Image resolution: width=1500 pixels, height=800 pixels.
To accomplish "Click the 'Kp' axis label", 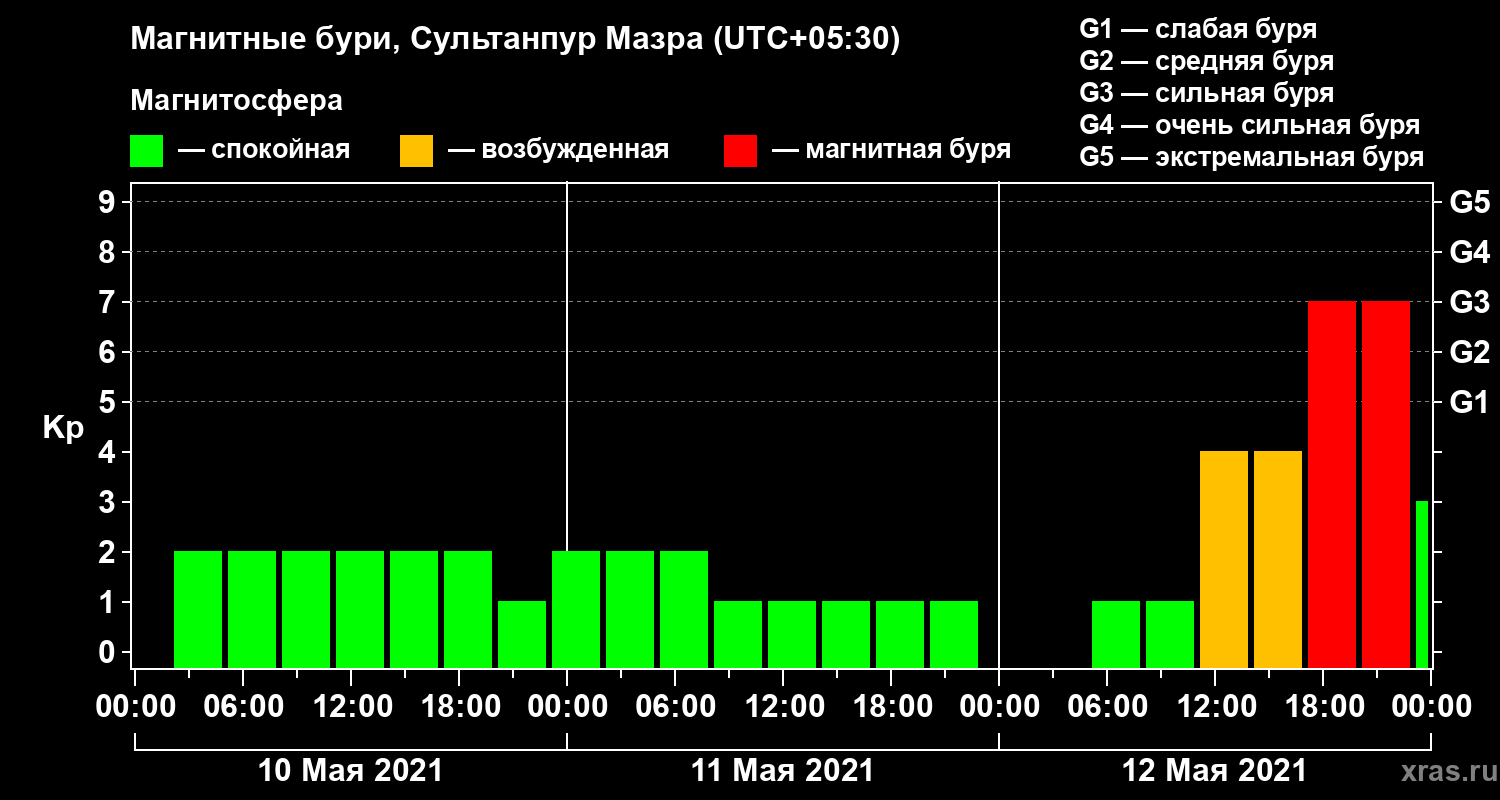I will pos(63,429).
